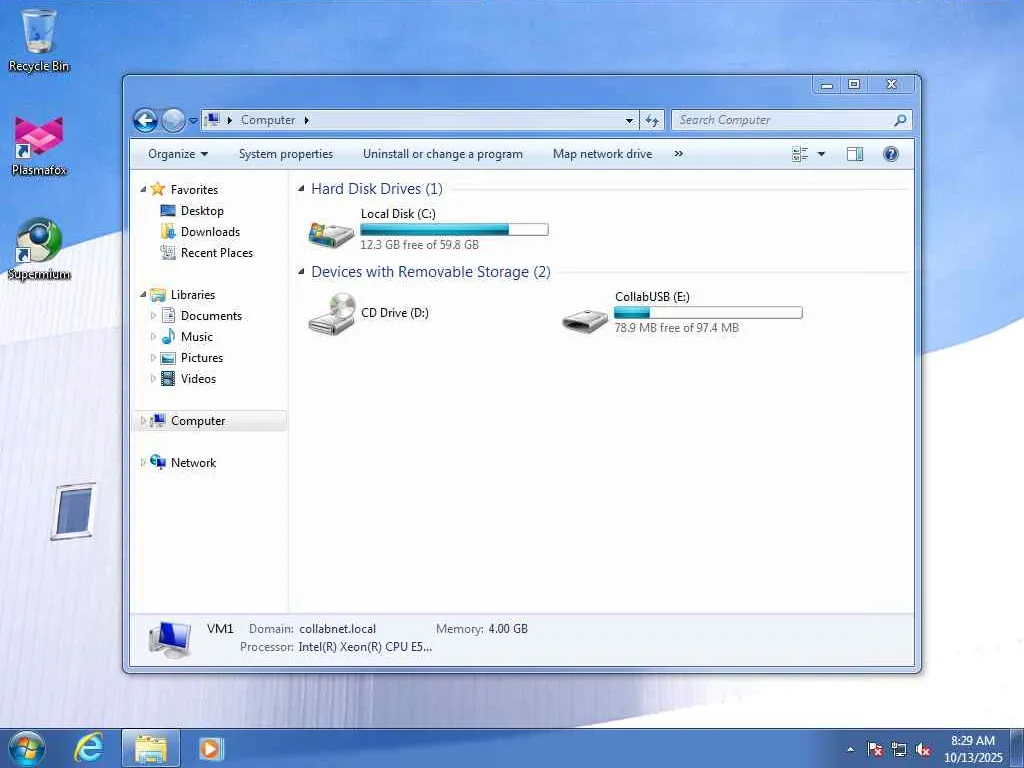Click the Windows Explorer taskbar button
The image size is (1024, 768).
151,749
